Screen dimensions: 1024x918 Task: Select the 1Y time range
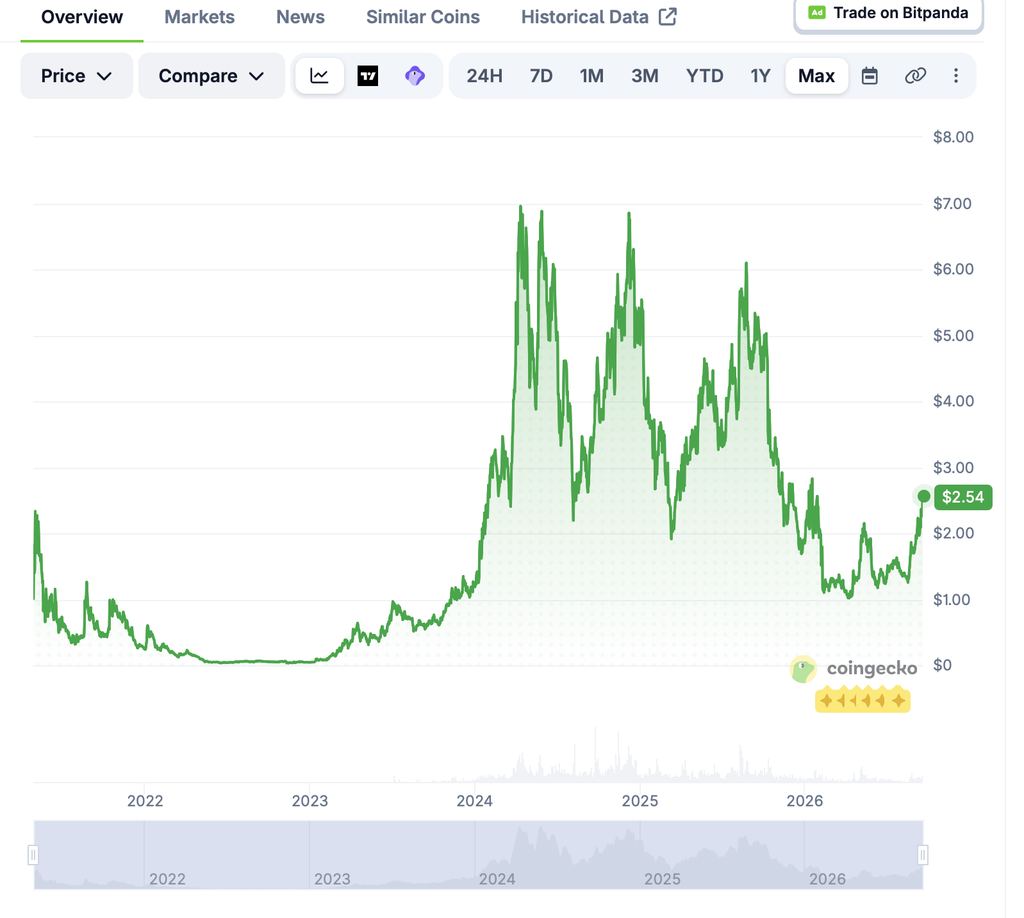click(760, 76)
